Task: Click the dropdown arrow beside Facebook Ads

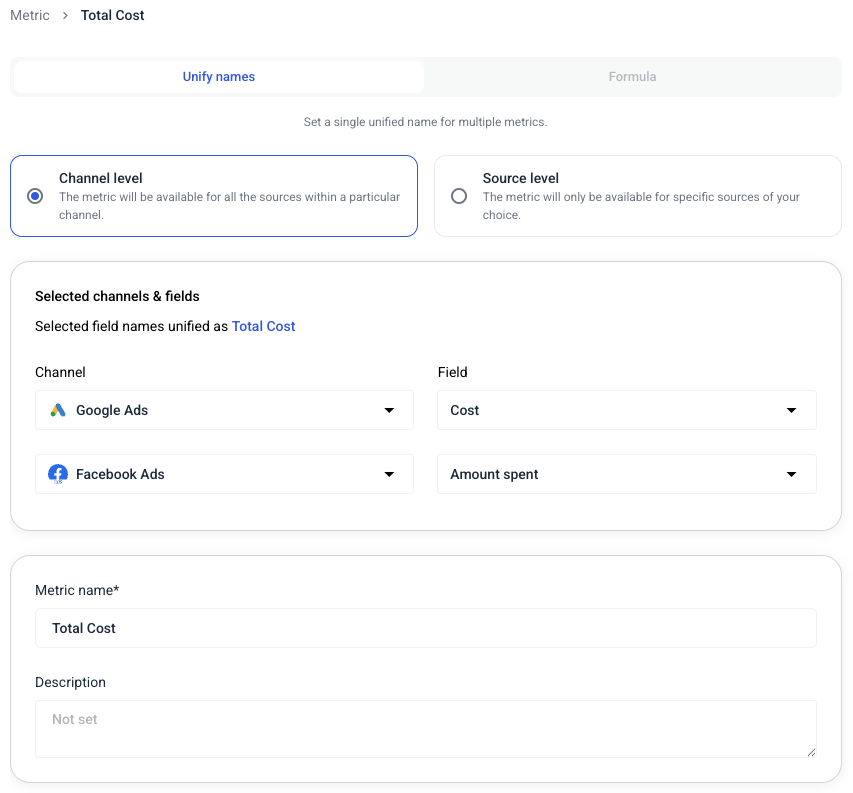Action: click(389, 474)
